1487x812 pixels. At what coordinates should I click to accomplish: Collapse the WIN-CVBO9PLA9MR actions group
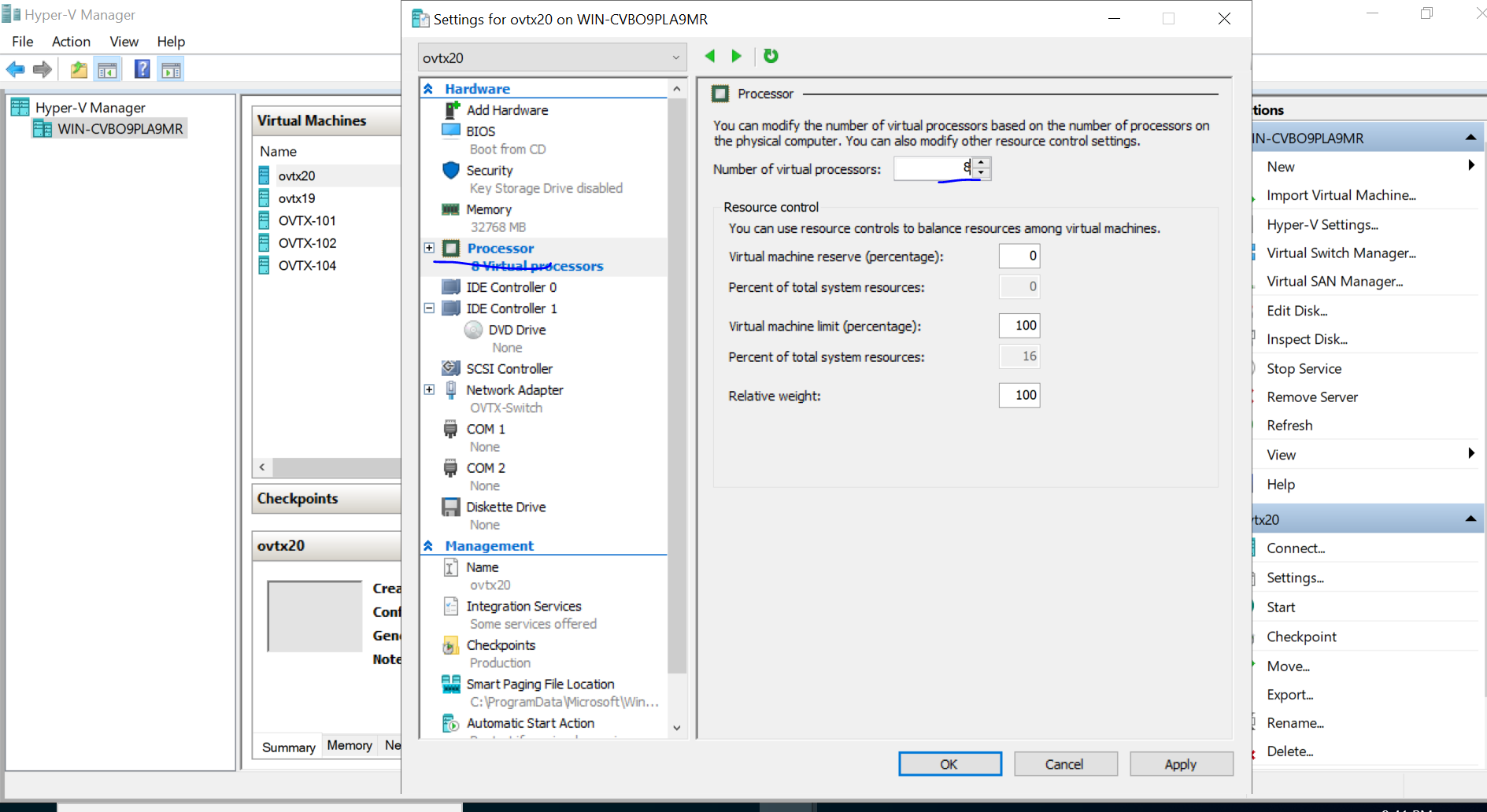(1470, 138)
